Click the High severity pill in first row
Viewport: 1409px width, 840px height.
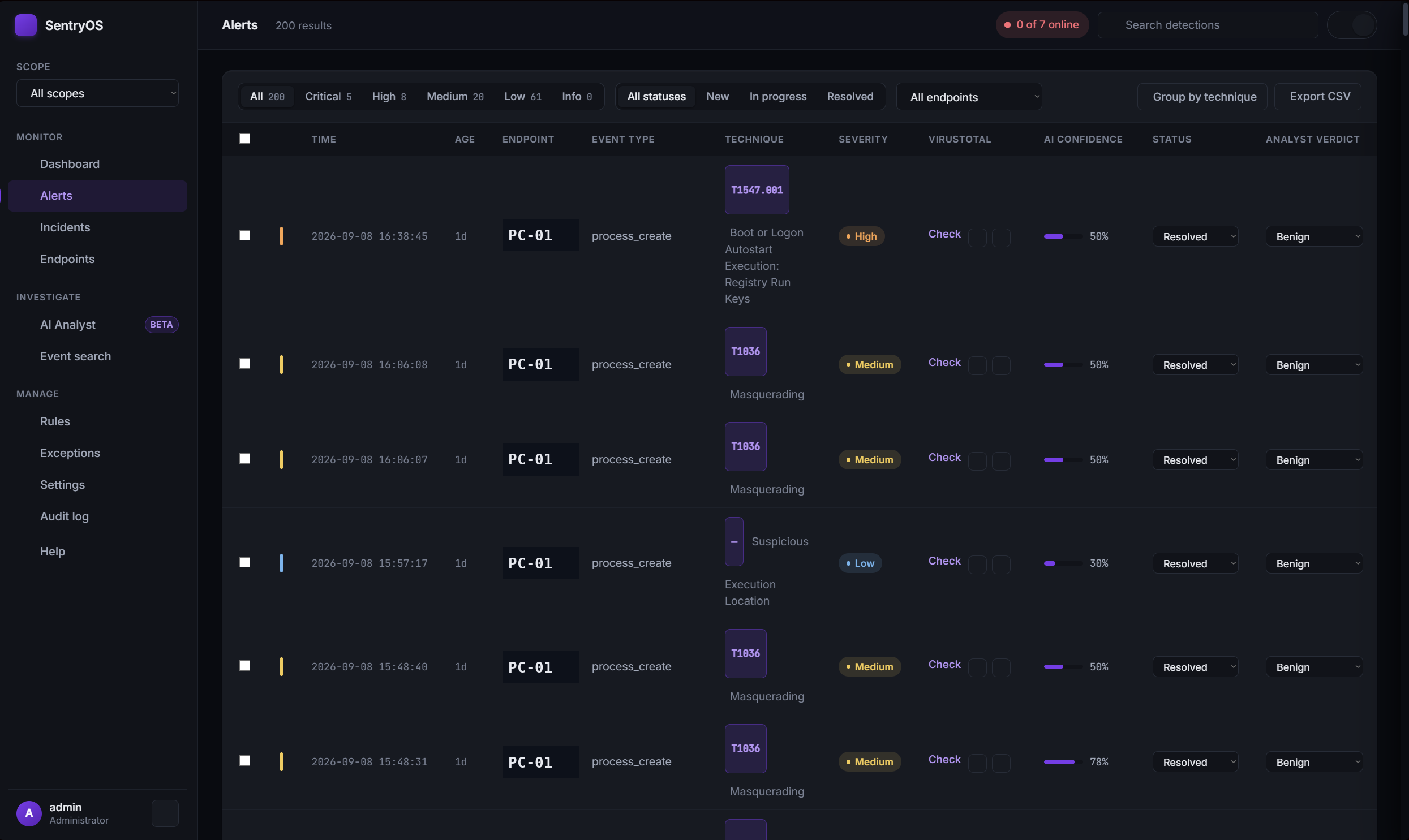(861, 236)
